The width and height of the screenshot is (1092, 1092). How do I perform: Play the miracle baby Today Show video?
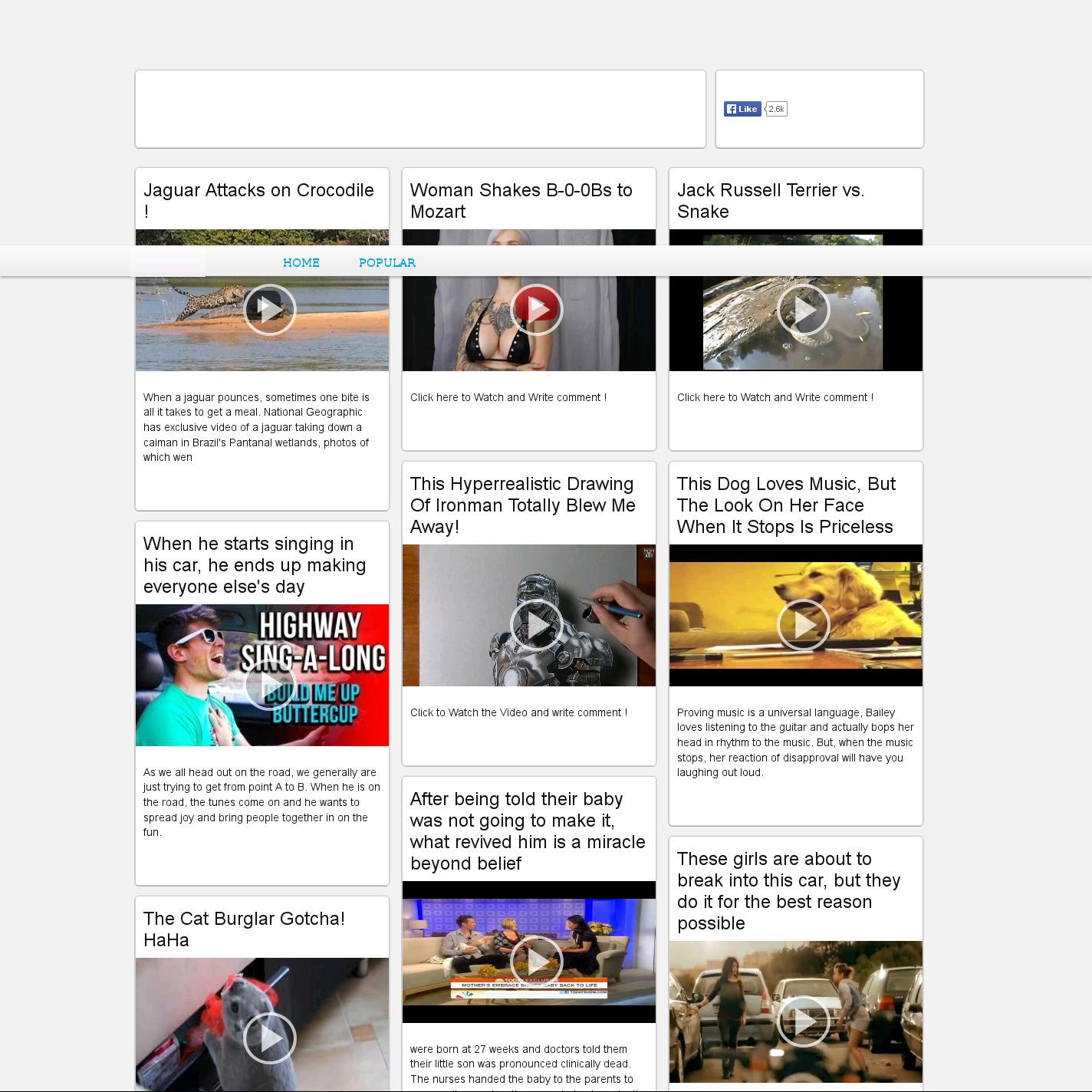point(536,961)
